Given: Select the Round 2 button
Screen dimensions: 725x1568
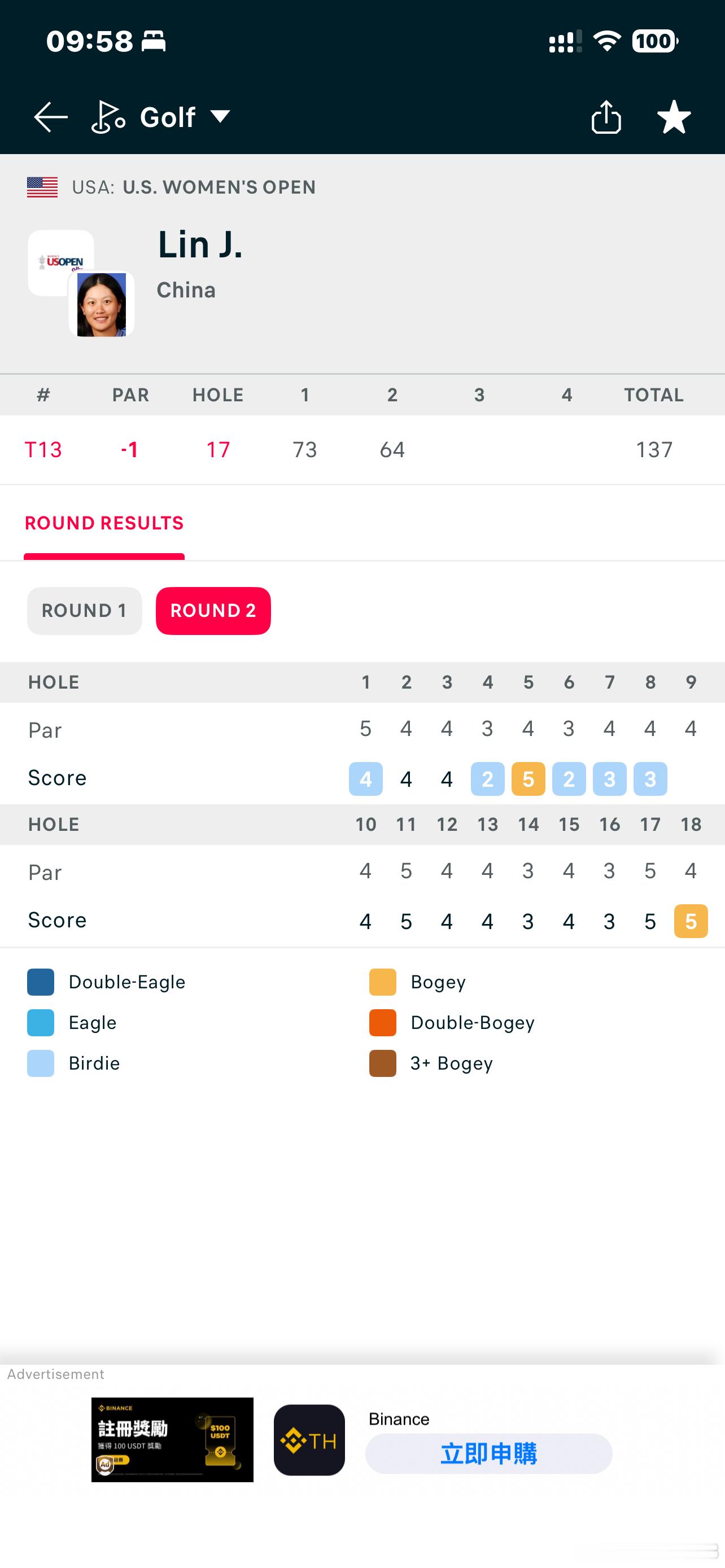Looking at the screenshot, I should coord(213,611).
